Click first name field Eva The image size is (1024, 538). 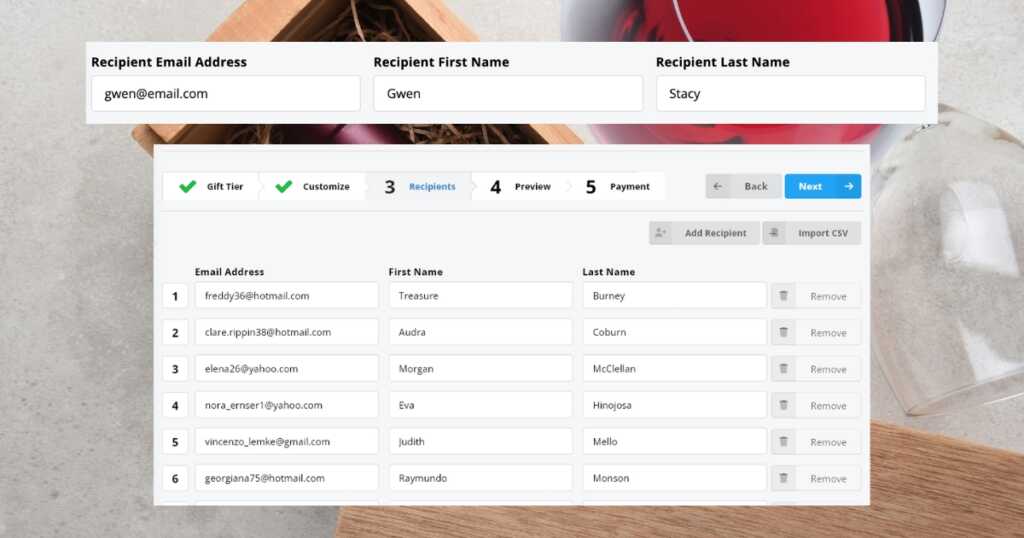[x=481, y=405]
